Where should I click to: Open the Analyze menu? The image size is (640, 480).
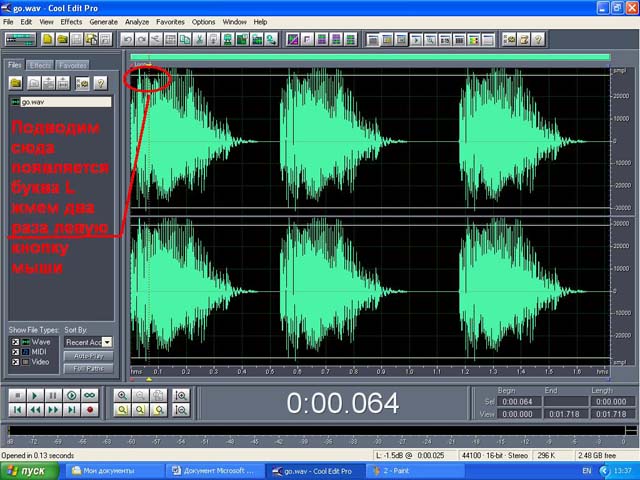point(137,22)
